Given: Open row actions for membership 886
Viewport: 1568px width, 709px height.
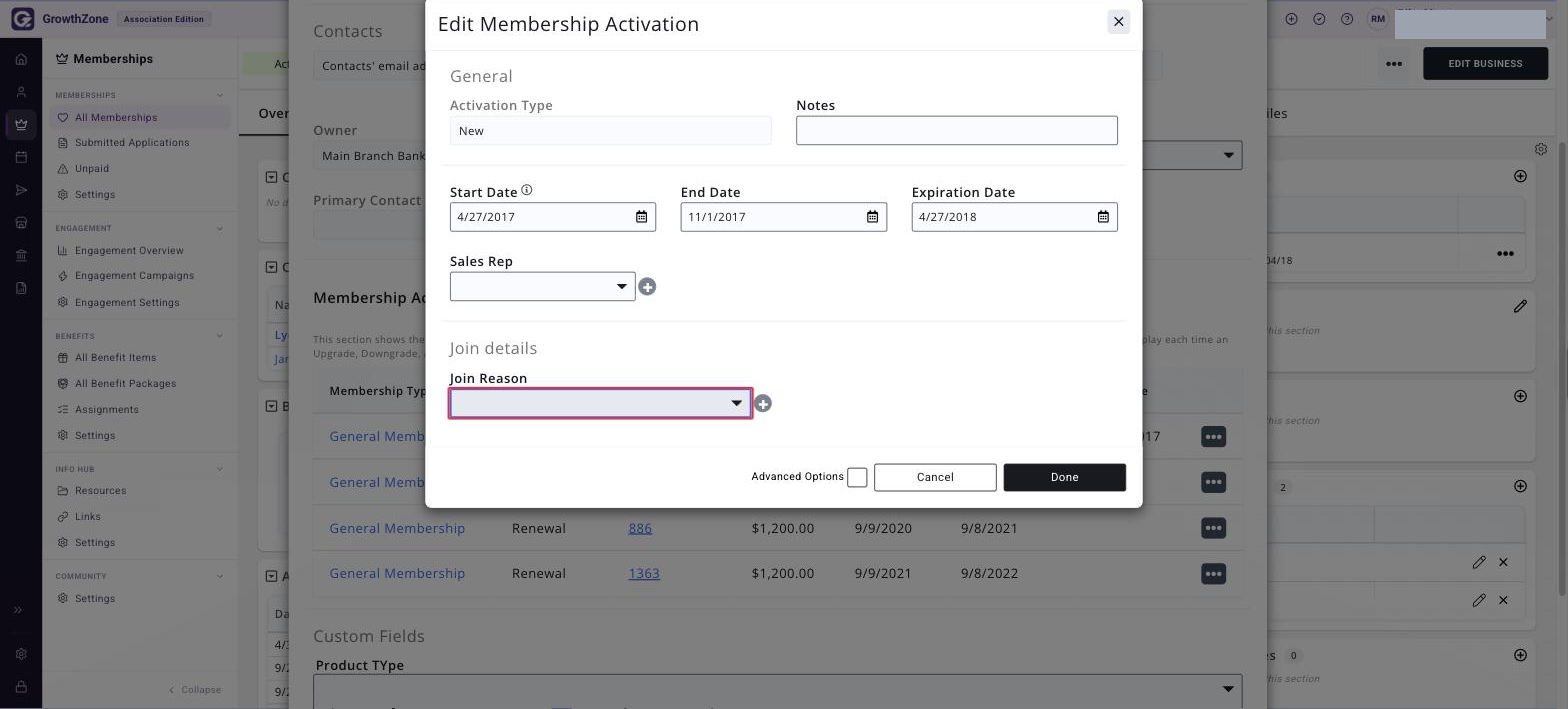Looking at the screenshot, I should (1213, 528).
